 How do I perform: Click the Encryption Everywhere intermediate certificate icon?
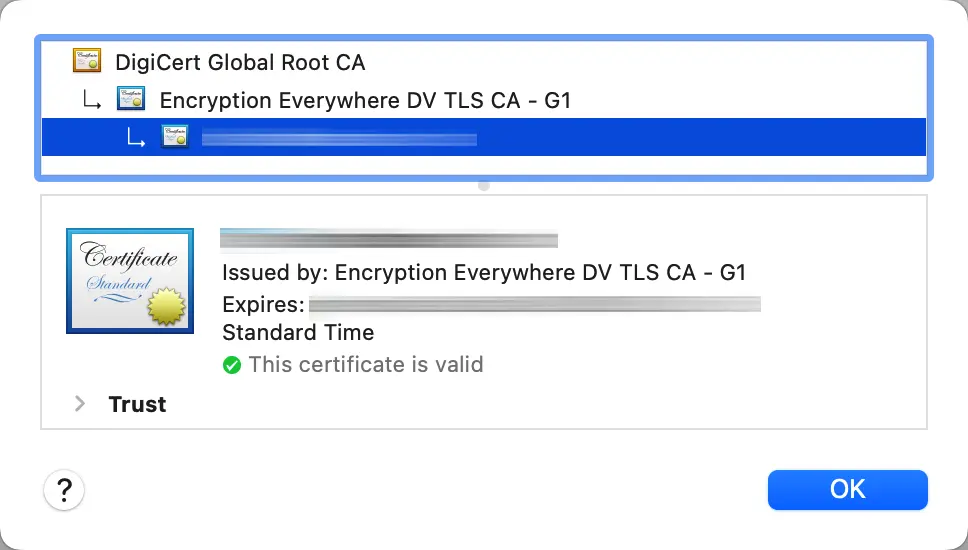[131, 99]
